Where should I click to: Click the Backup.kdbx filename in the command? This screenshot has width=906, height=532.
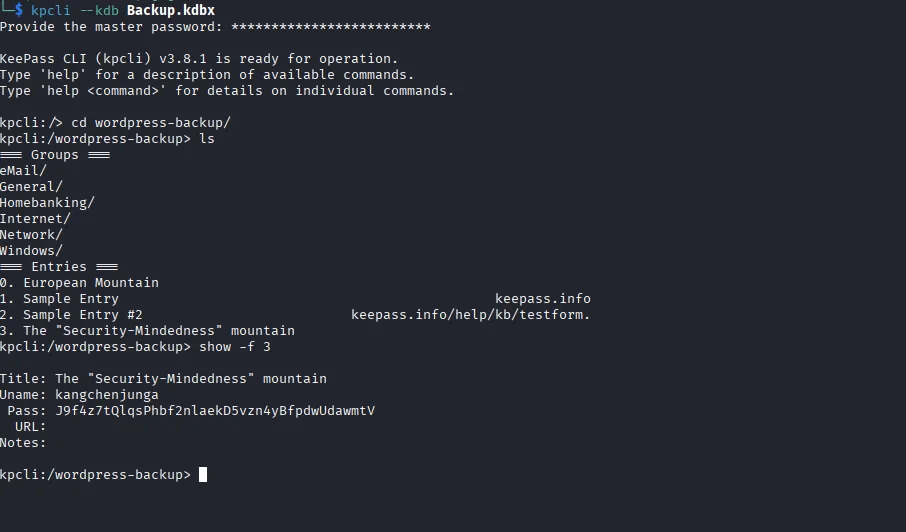[x=170, y=10]
